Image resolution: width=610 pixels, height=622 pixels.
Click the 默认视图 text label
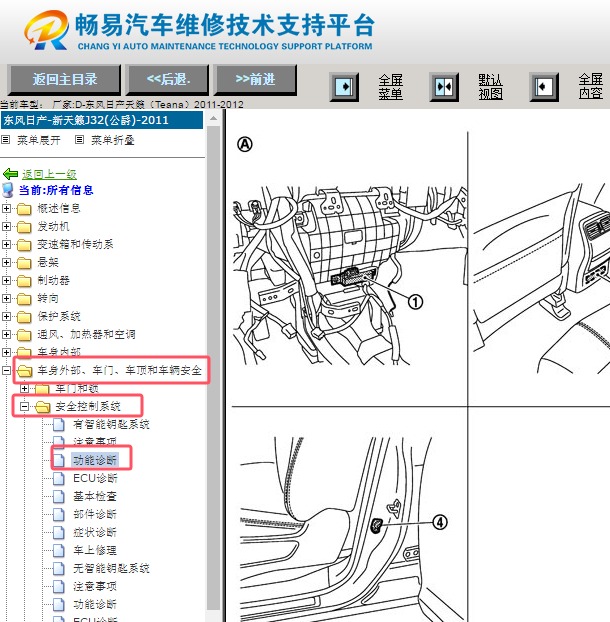point(491,87)
